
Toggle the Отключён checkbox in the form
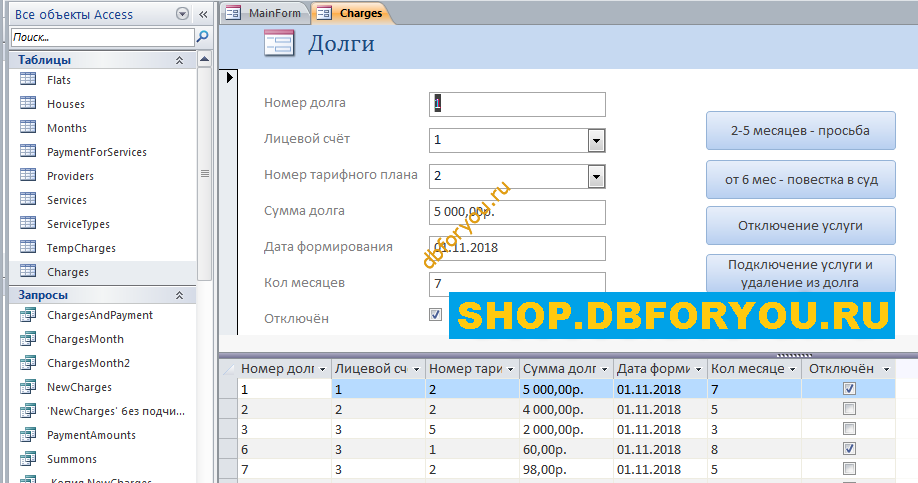pos(435,314)
